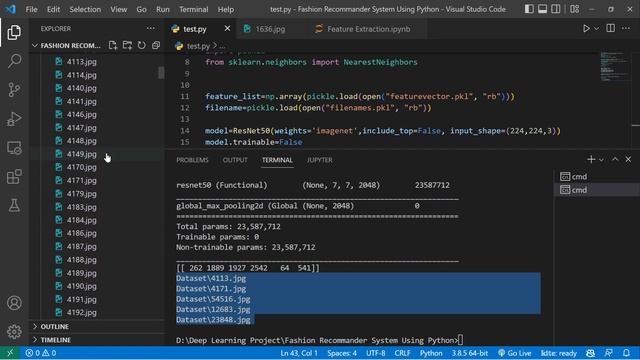
Task: Go to line via Ln 43, Col 1
Action: (x=299, y=353)
